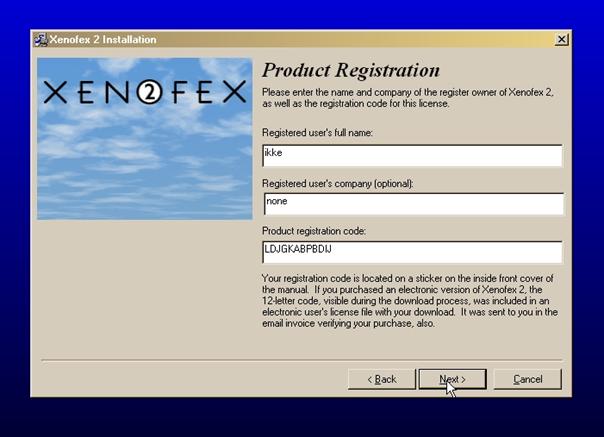Click the "Registered user's company (optional):" label
The width and height of the screenshot is (604, 437).
point(337,184)
